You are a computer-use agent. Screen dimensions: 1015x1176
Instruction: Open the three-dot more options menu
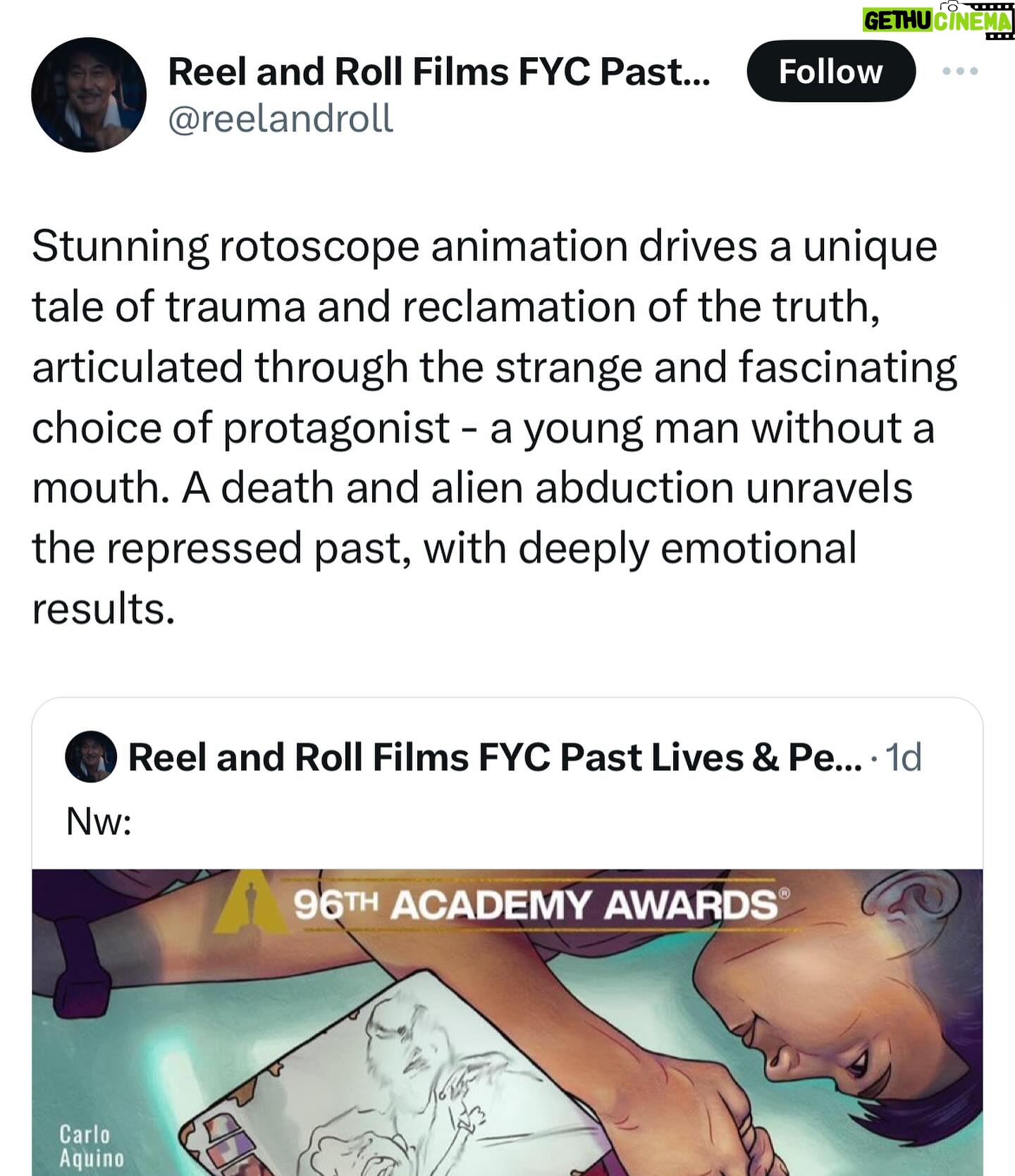[960, 71]
